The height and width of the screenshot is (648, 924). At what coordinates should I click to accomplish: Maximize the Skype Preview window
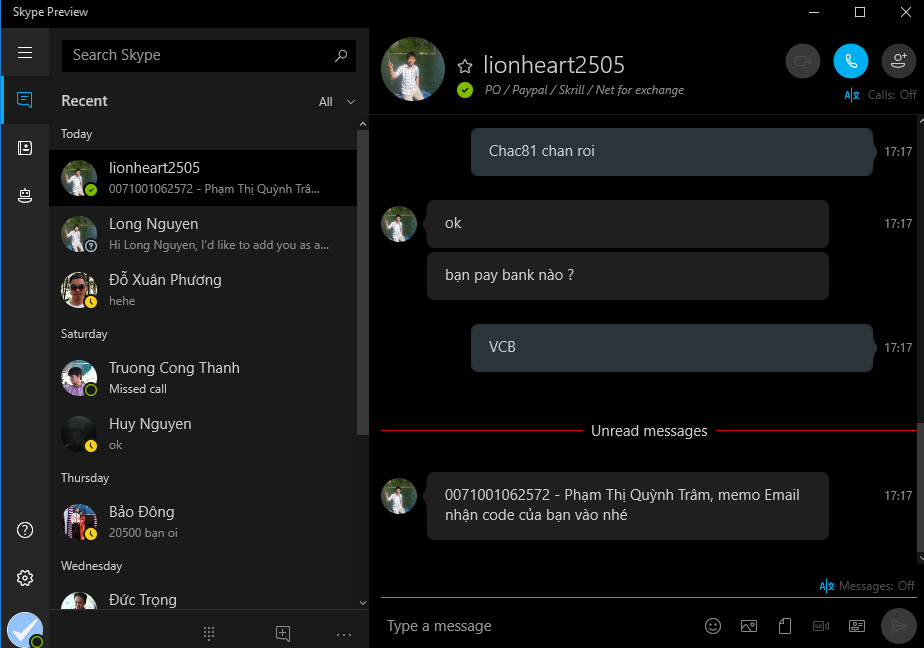pyautogui.click(x=860, y=12)
